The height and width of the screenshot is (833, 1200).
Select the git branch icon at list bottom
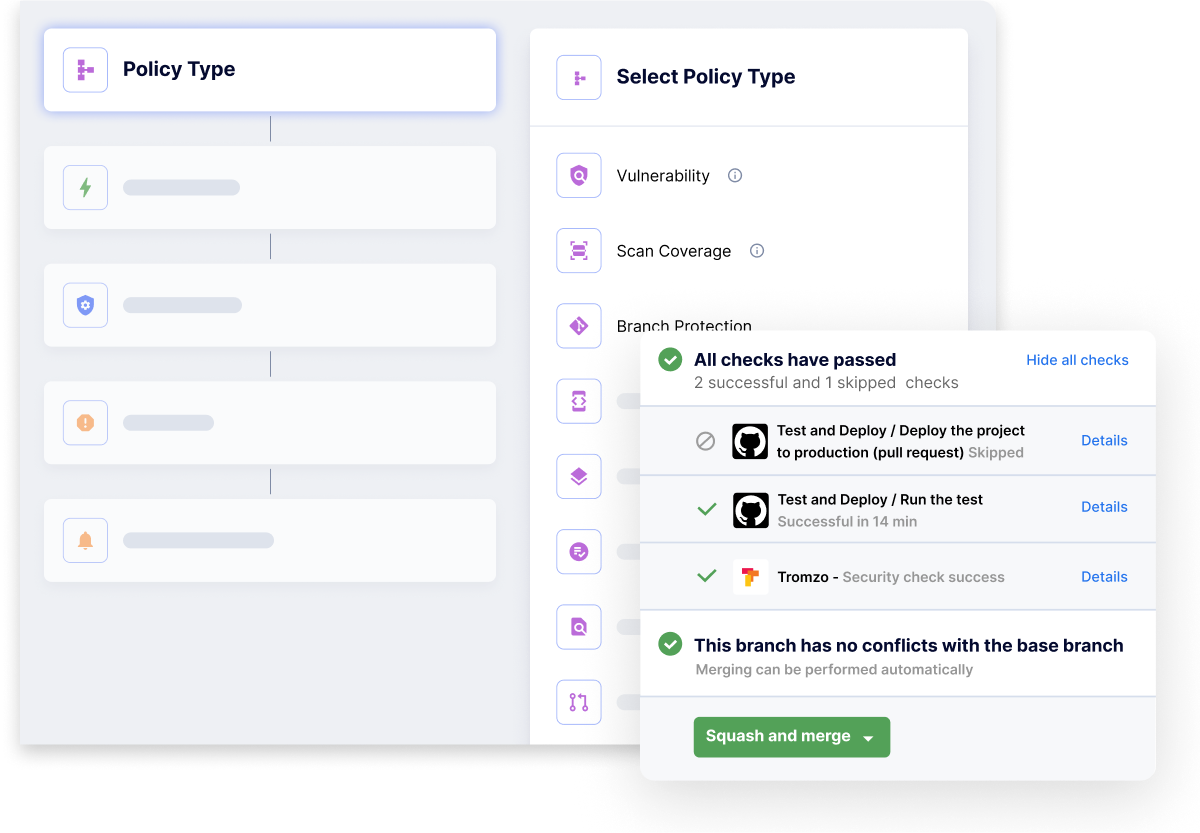pyautogui.click(x=578, y=701)
